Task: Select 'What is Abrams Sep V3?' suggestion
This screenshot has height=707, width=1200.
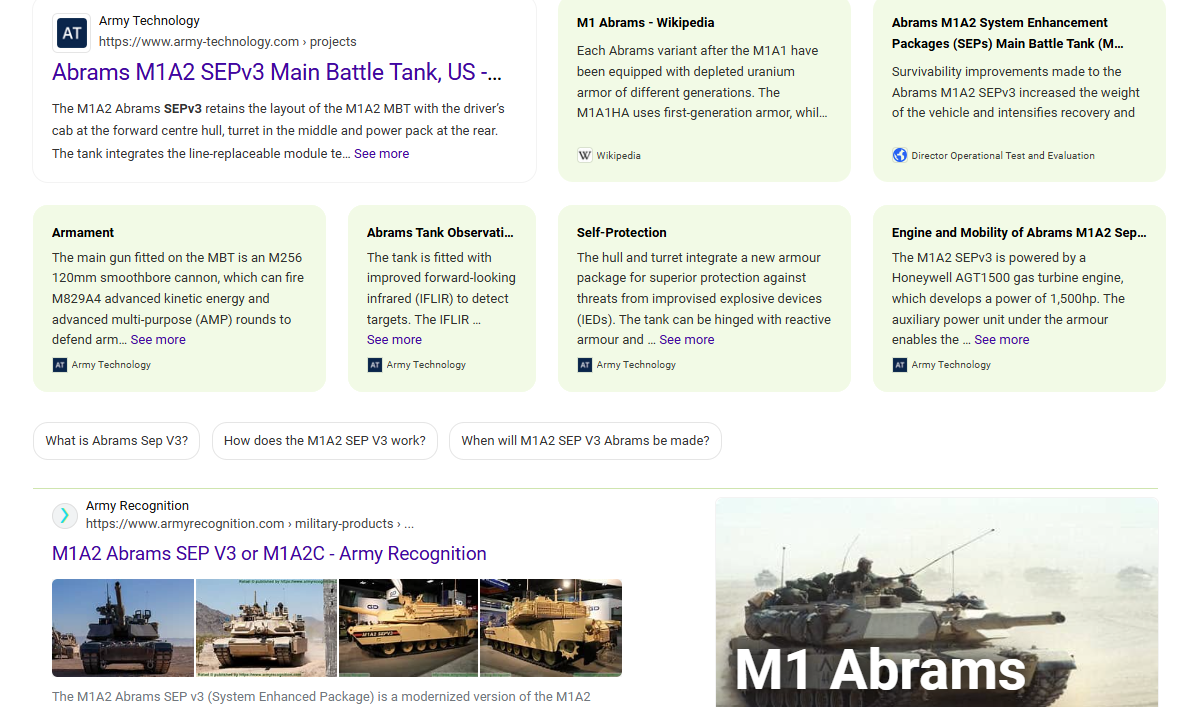Action: (x=117, y=441)
